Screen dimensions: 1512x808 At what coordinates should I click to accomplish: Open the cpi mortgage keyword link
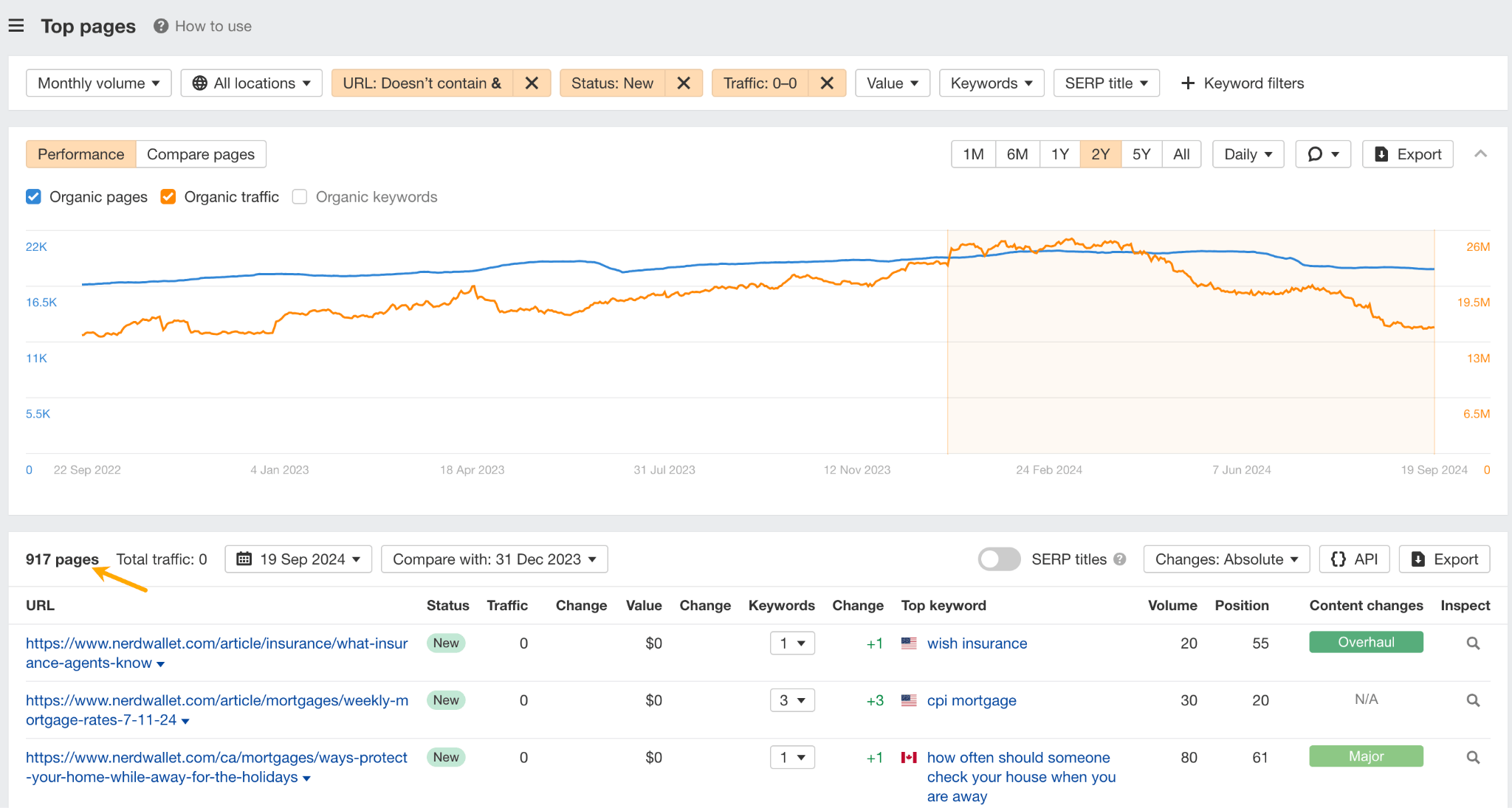click(x=972, y=700)
